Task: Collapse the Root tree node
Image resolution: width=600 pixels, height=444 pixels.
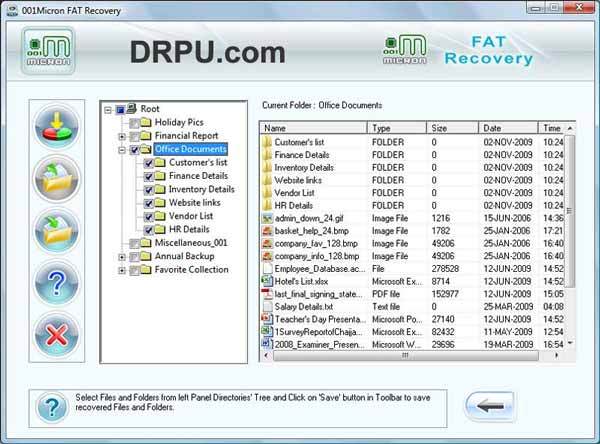Action: (x=108, y=110)
